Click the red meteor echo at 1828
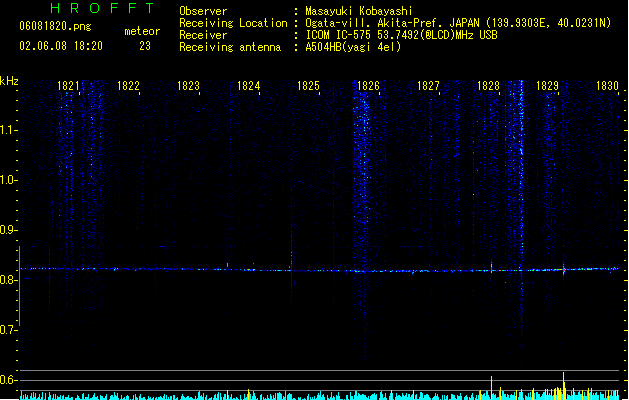This screenshot has height=400, width=629. 491,269
